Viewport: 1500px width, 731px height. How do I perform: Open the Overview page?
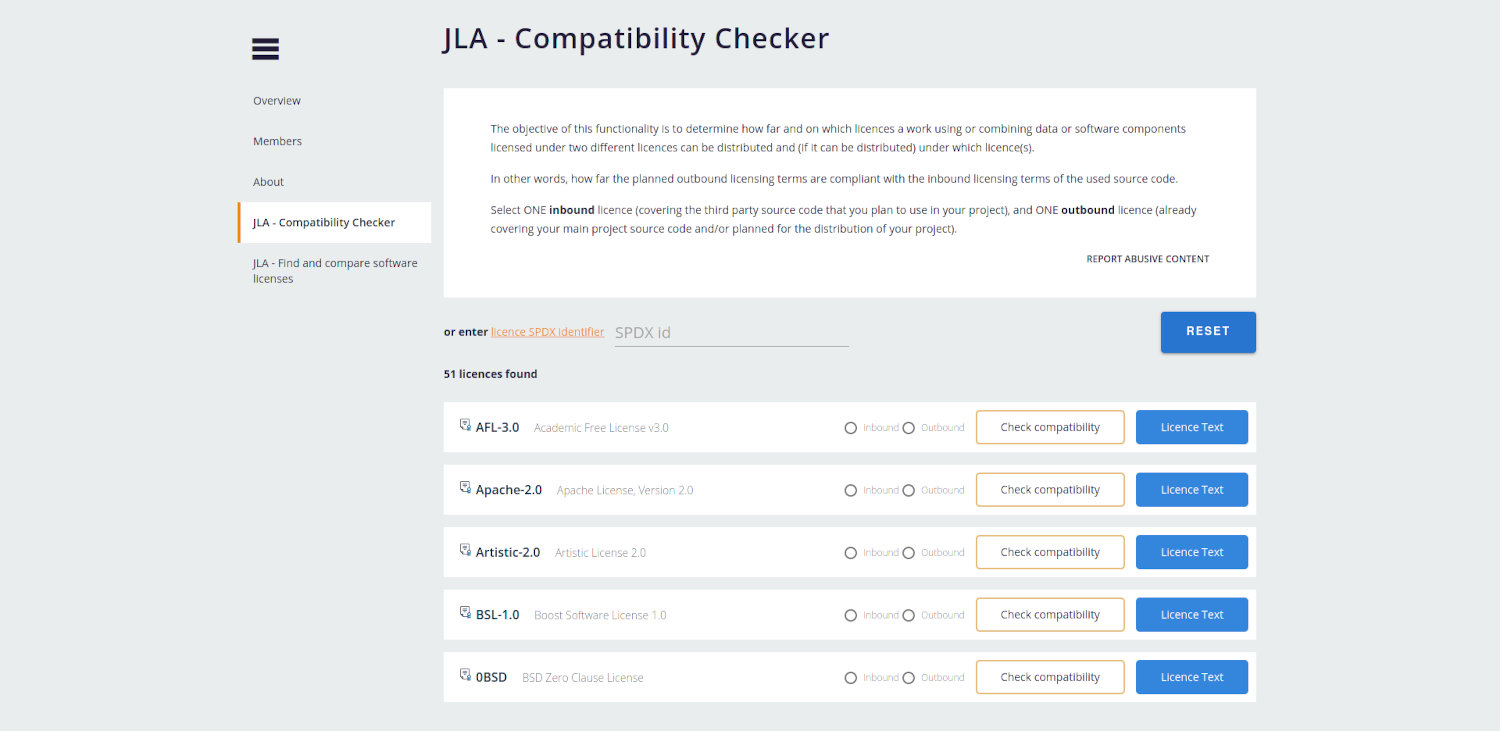click(276, 100)
